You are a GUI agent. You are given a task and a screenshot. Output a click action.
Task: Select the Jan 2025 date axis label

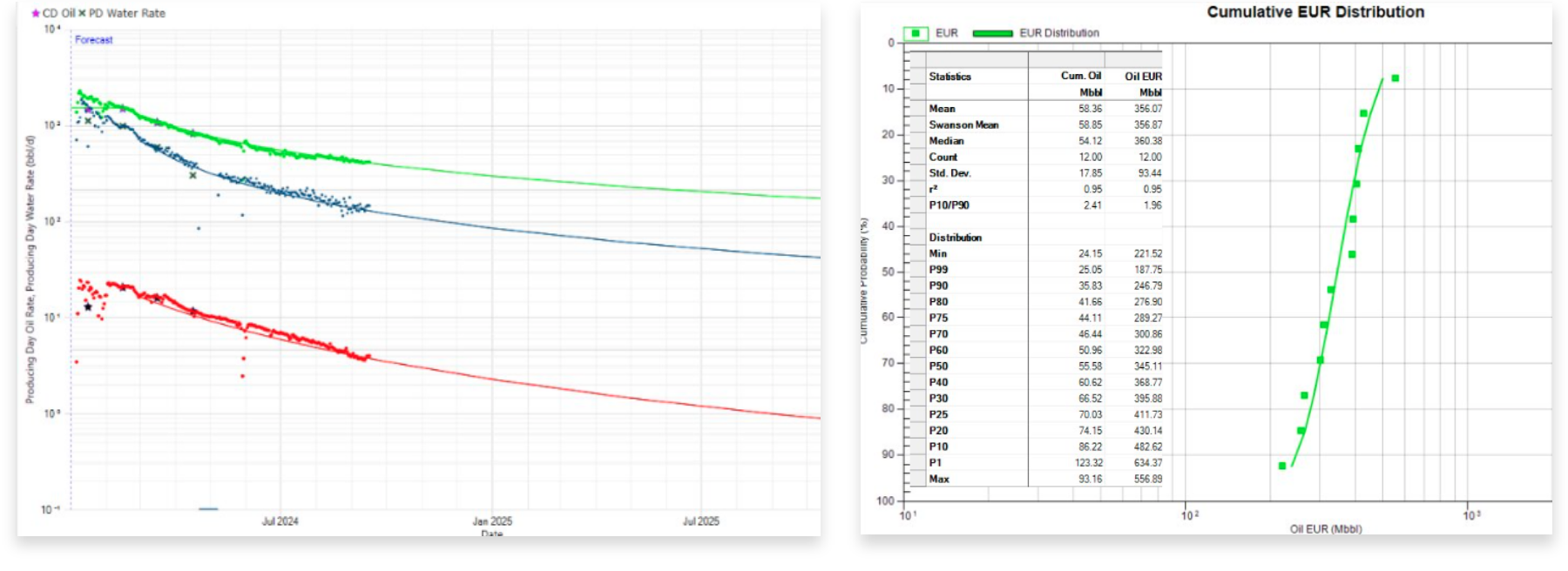coord(492,521)
